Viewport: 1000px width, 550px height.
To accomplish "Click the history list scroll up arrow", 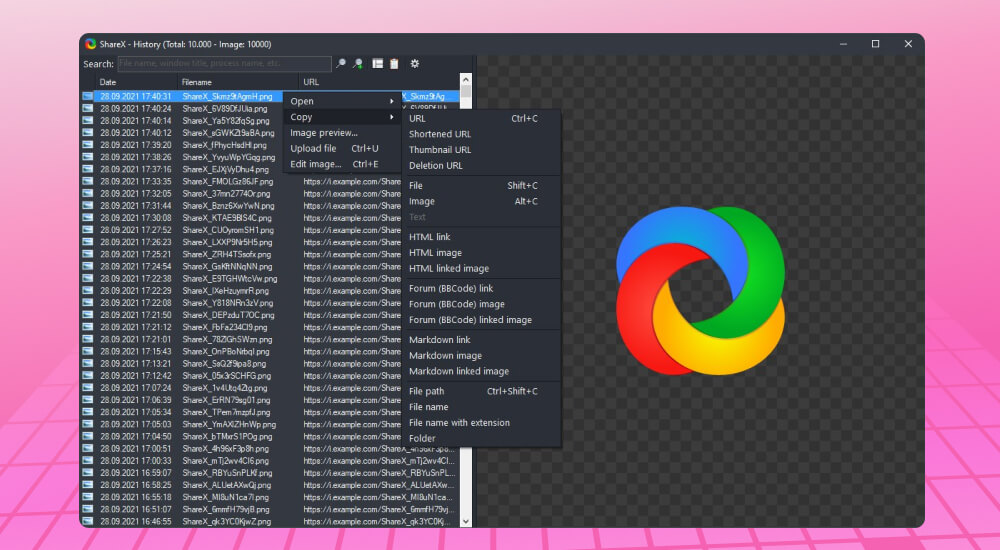I will 466,80.
